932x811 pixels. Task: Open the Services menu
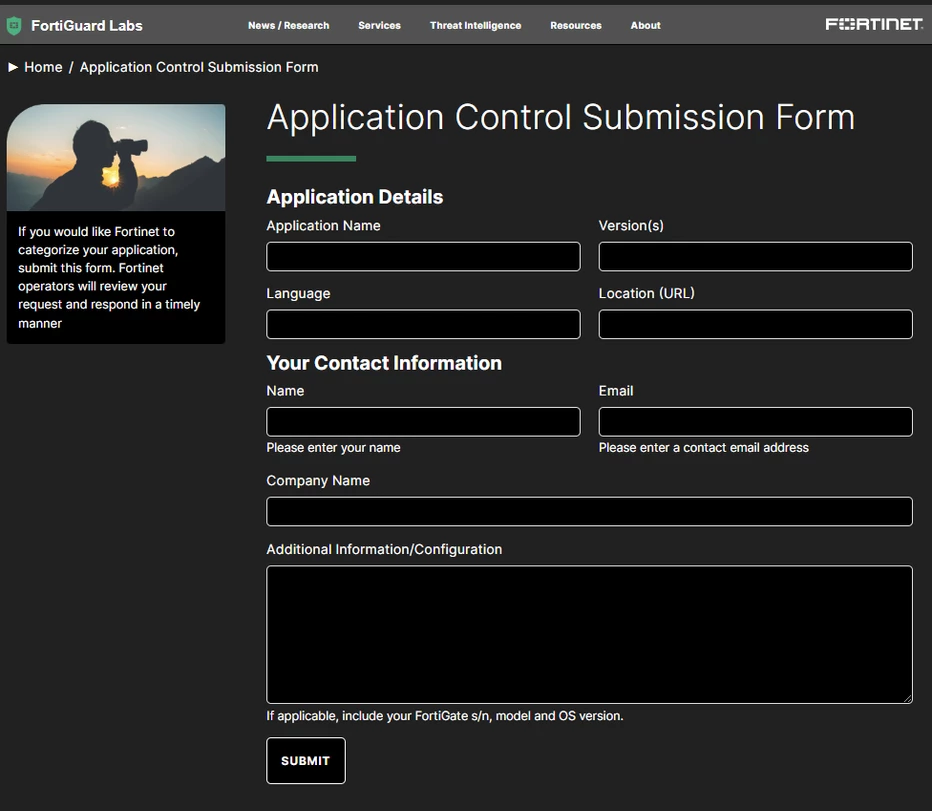[379, 26]
